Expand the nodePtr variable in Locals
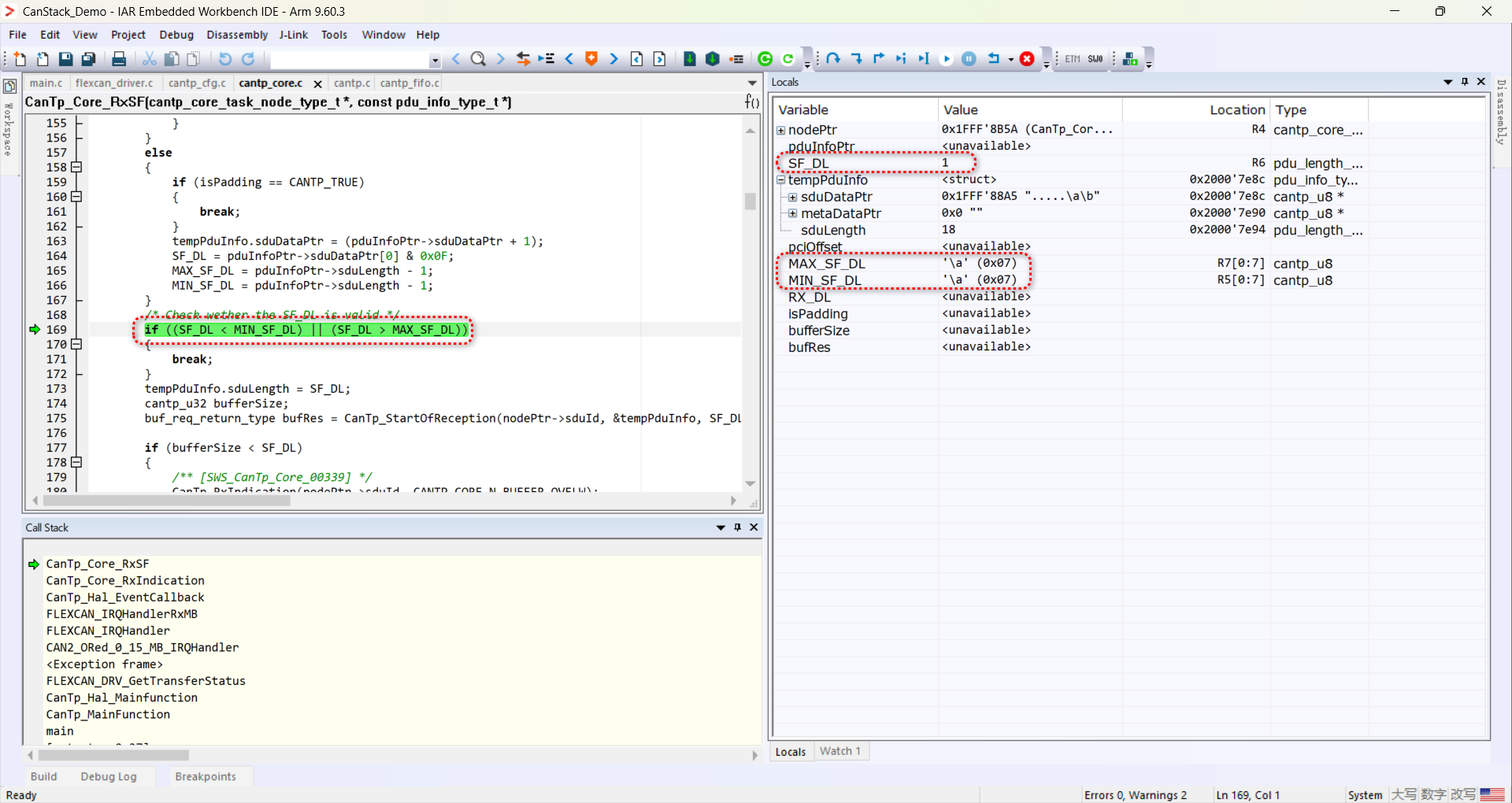 (x=781, y=130)
